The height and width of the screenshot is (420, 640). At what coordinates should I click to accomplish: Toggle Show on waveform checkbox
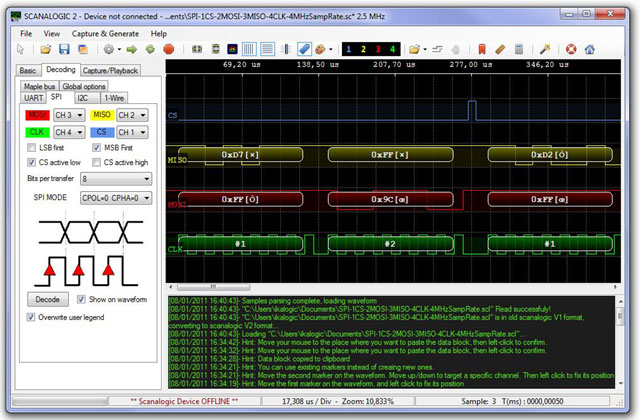(x=81, y=299)
